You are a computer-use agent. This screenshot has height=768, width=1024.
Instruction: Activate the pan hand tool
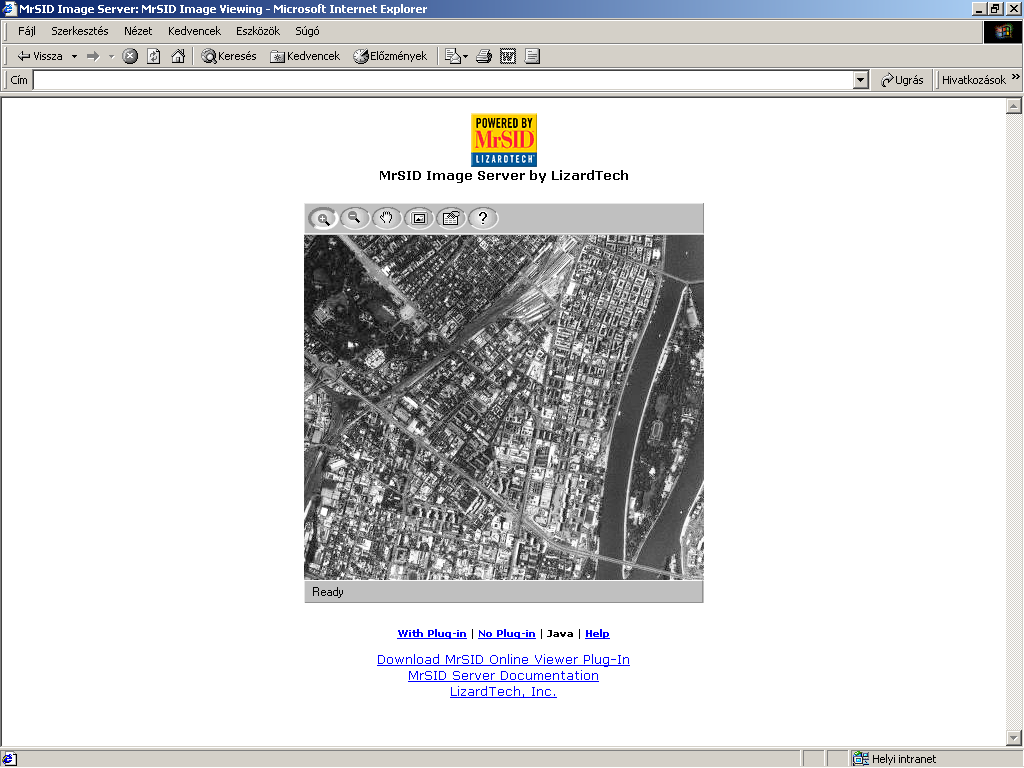[387, 218]
